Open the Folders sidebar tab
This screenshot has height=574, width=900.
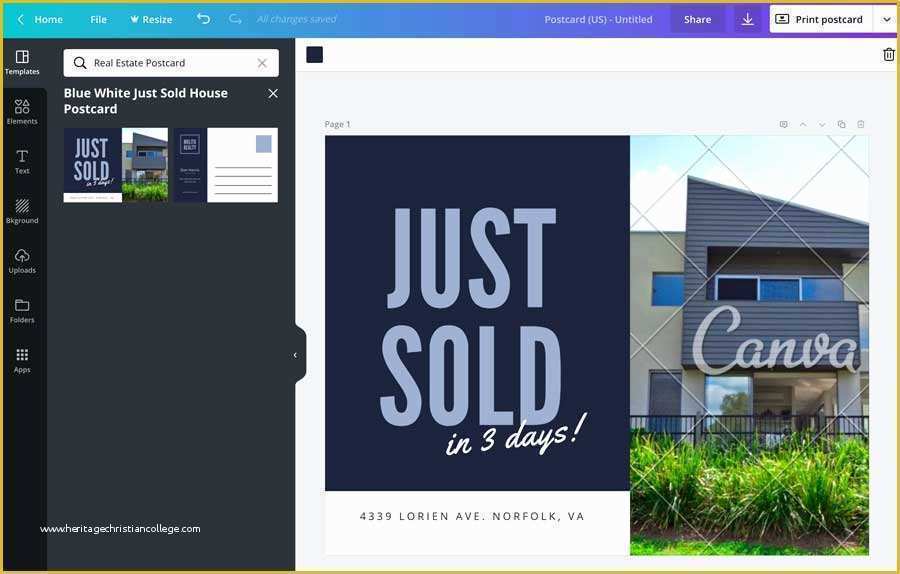pyautogui.click(x=22, y=311)
